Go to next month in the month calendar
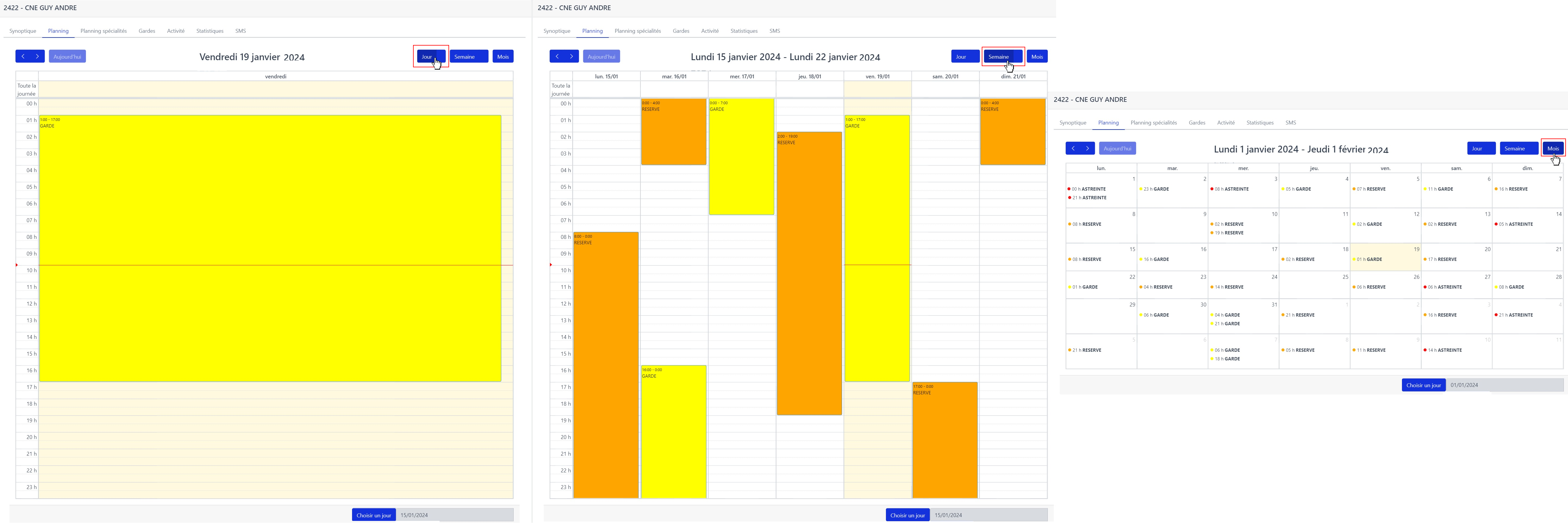 tap(1087, 149)
